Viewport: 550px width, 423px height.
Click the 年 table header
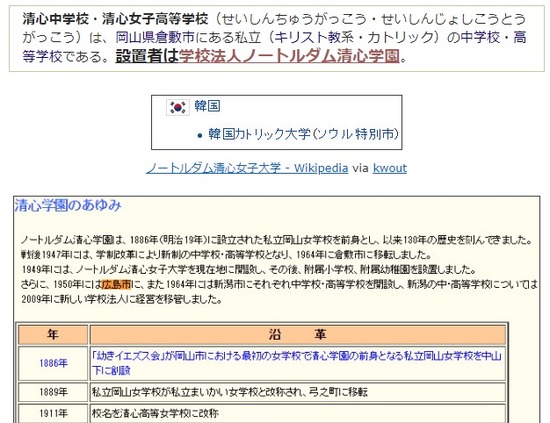53,335
